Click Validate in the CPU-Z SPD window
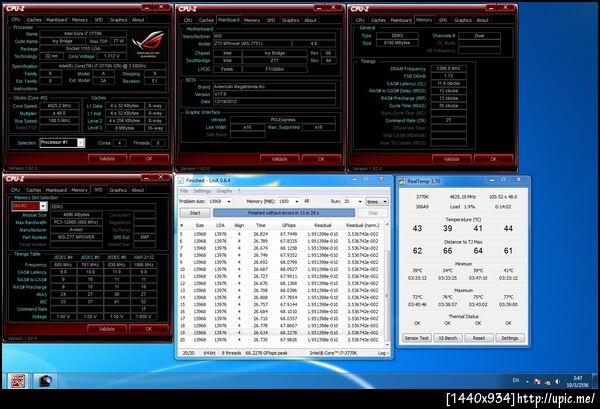 (x=107, y=329)
